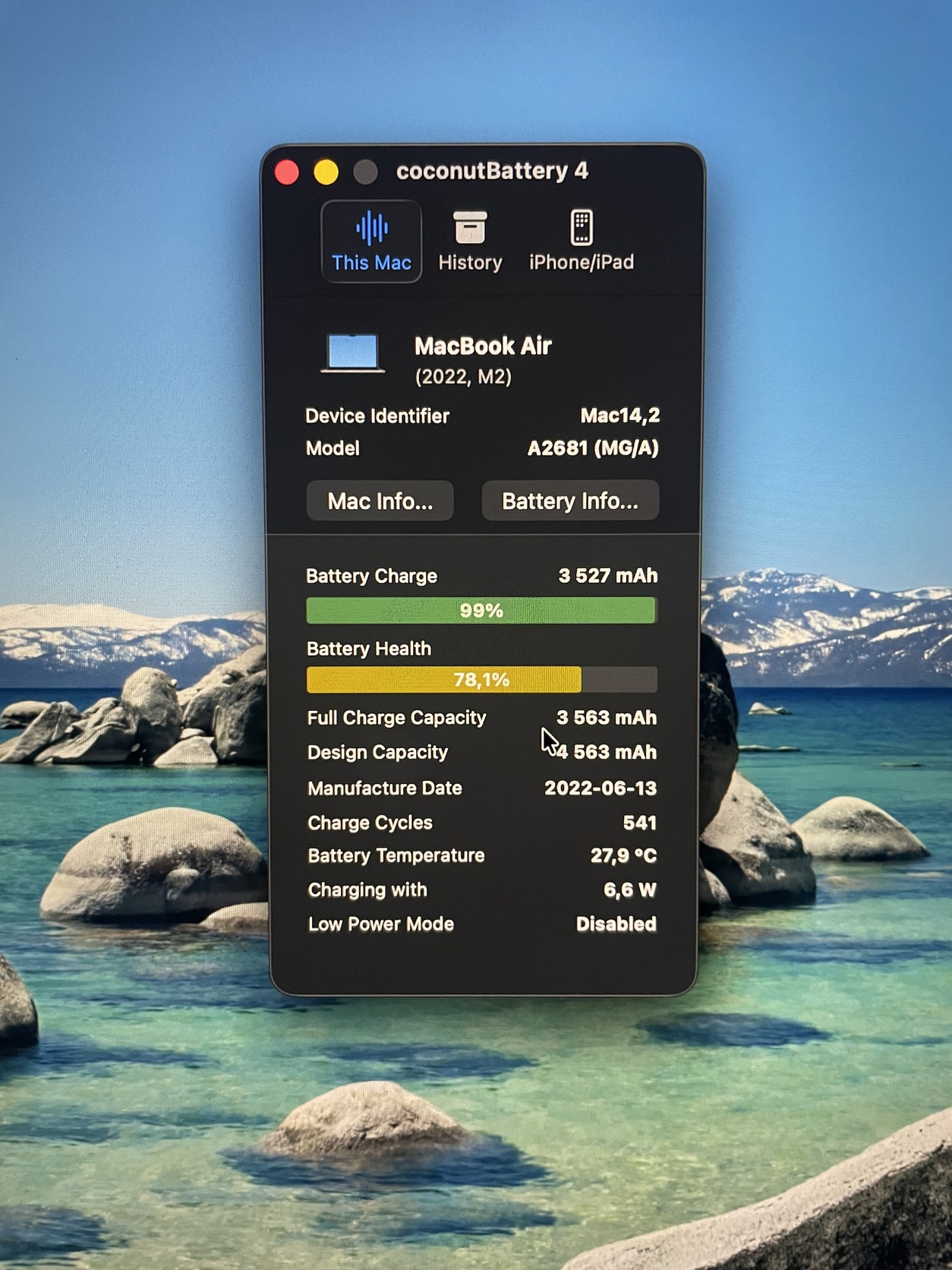Click the Low Power Mode label
Image resolution: width=952 pixels, height=1270 pixels.
click(x=381, y=924)
